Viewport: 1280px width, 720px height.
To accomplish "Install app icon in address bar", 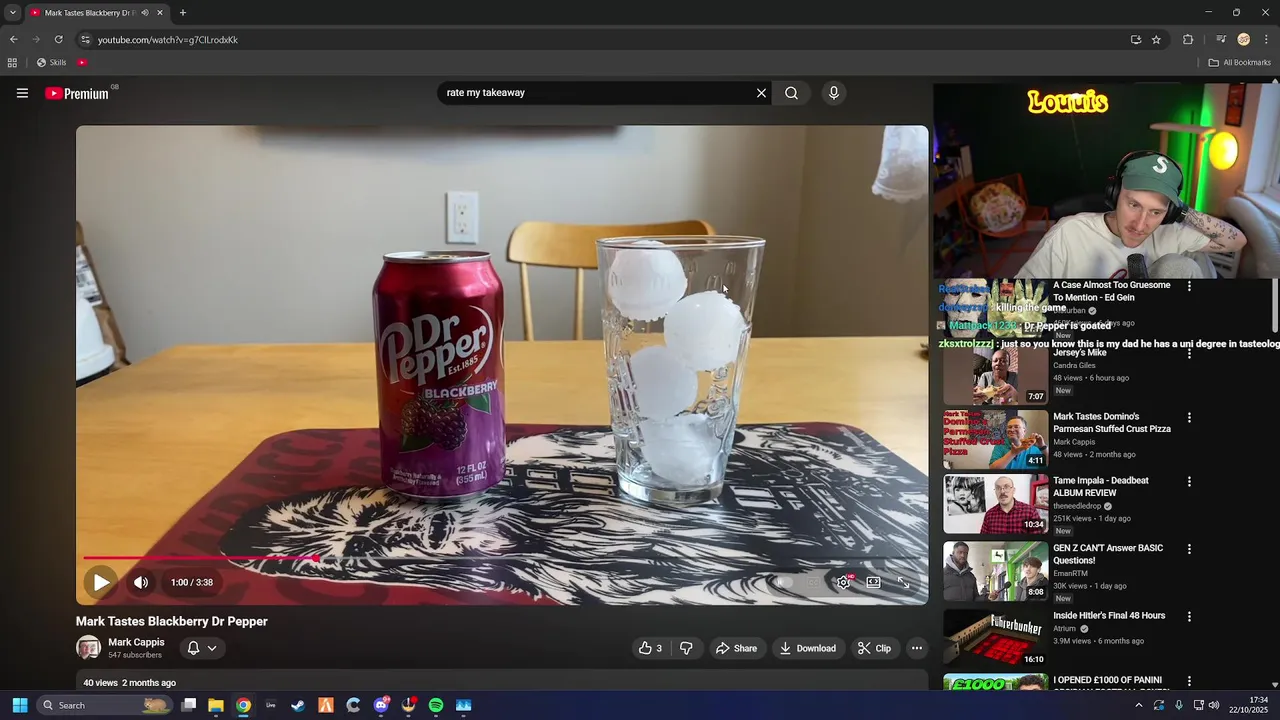I will coord(1136,40).
